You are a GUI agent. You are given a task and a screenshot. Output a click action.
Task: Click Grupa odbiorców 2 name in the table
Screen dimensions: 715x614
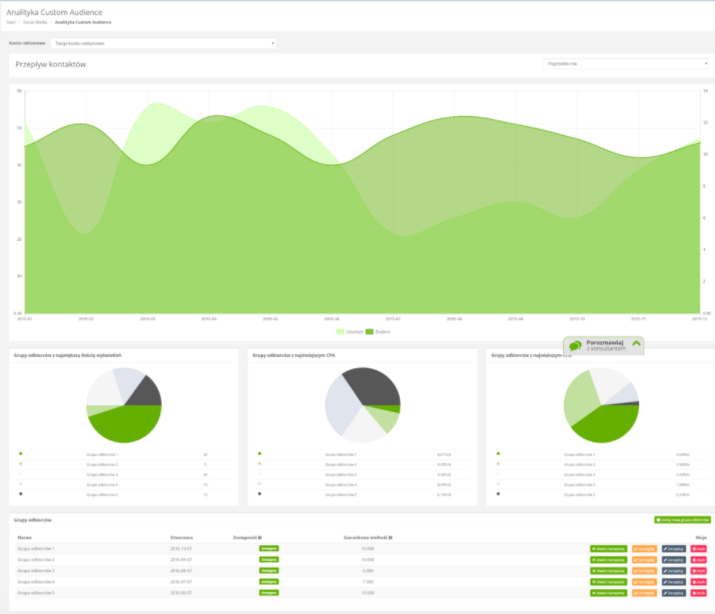click(x=37, y=560)
